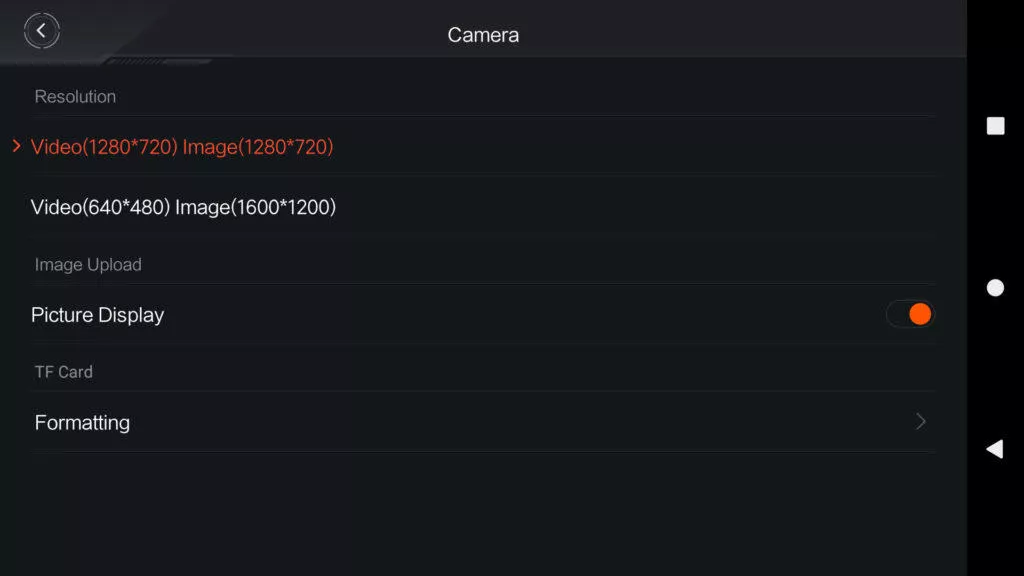Select Video(1280*720) Image(1280*720) resolution
Image resolution: width=1024 pixels, height=576 pixels.
(x=483, y=147)
